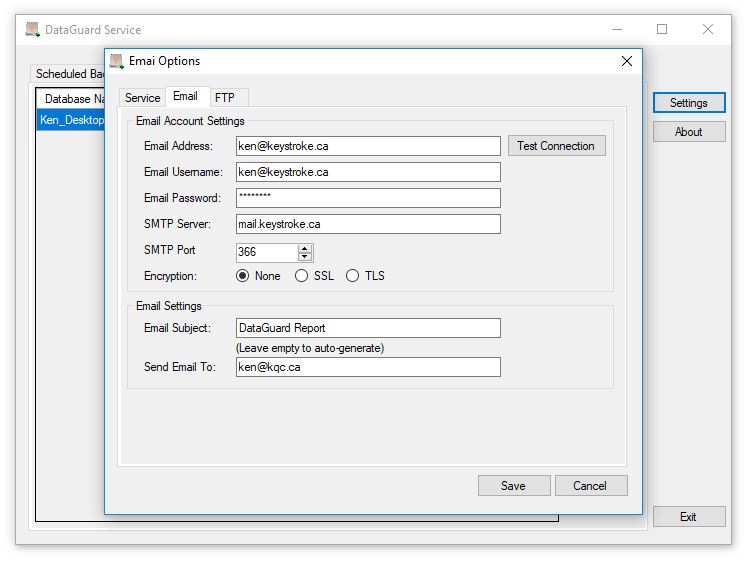Click the SMTP Server field
The width and height of the screenshot is (750, 568).
(x=368, y=224)
